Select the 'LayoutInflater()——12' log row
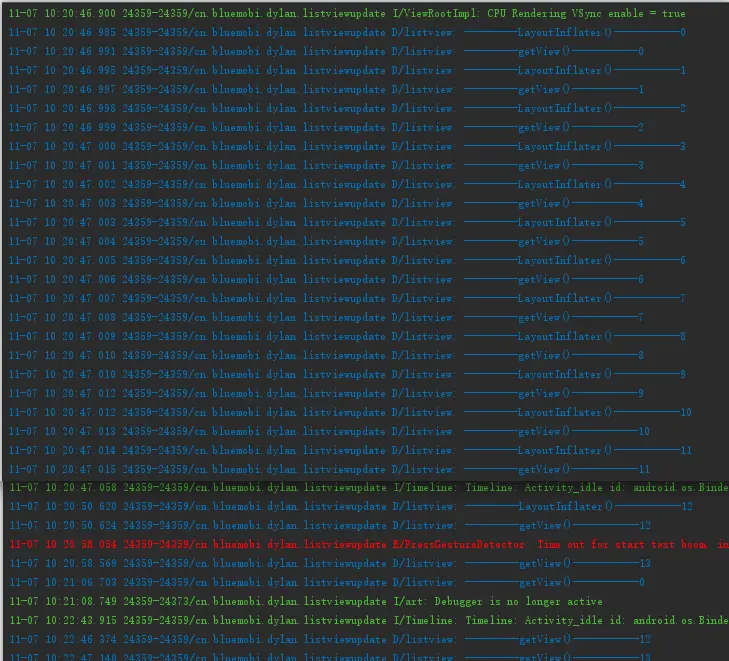The image size is (729, 661). (351, 507)
